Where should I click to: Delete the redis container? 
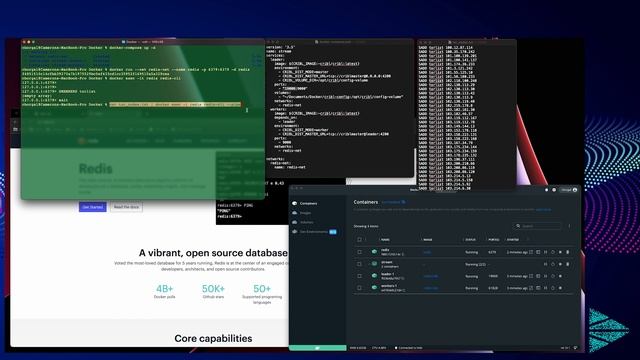(567, 252)
